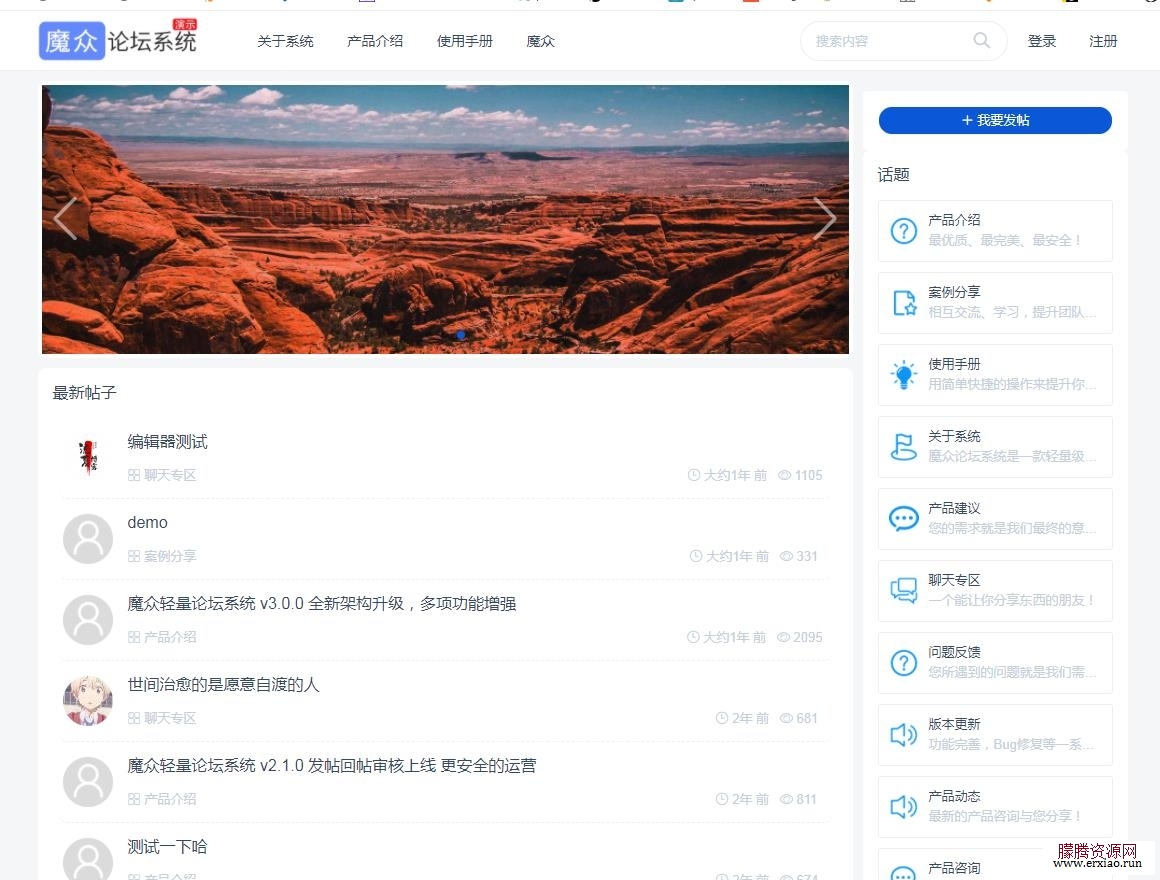Click 产品介绍 tag under v2.1.0 post
Screen dimensions: 1160x880
point(162,799)
